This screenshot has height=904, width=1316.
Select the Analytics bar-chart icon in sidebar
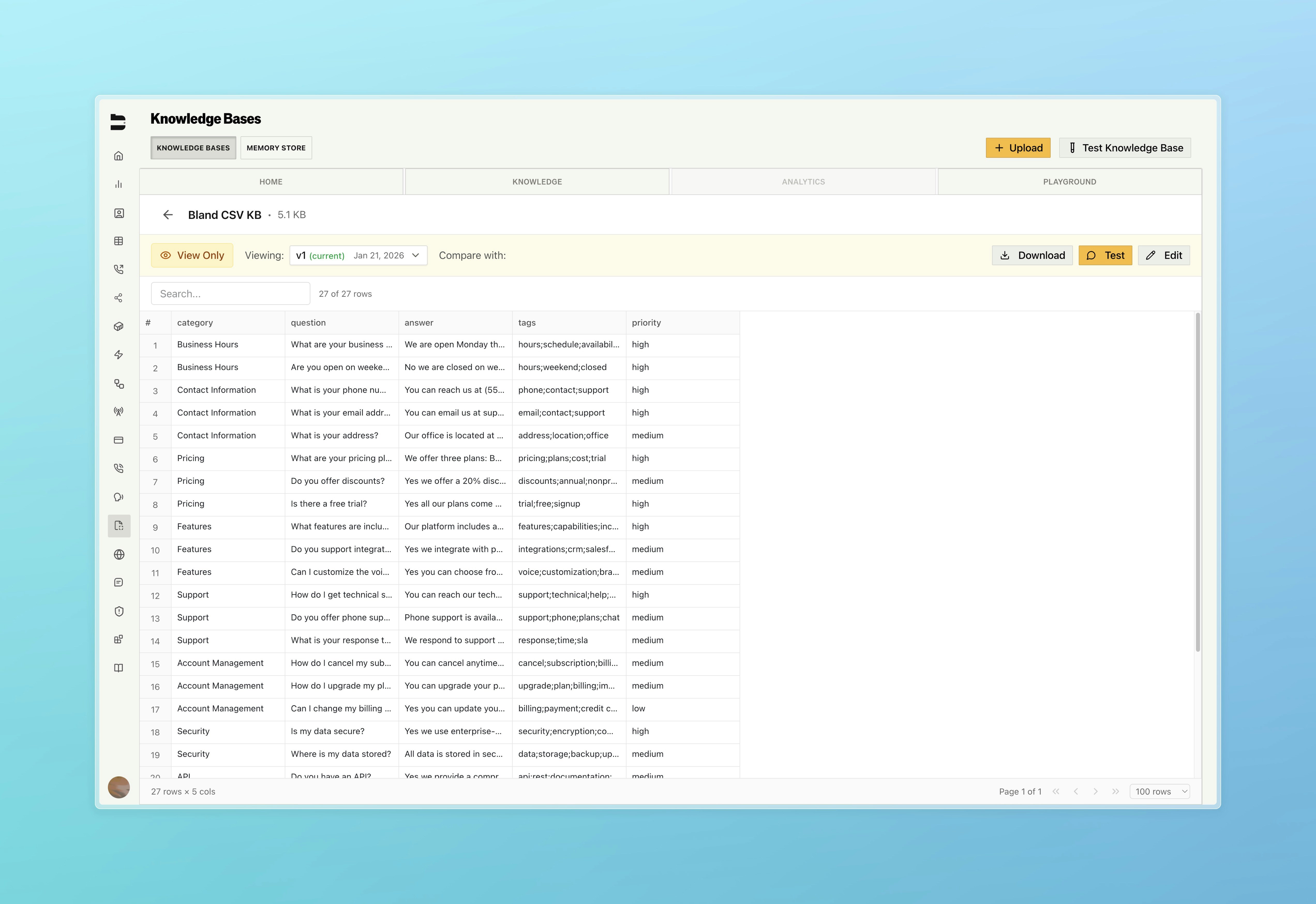pyautogui.click(x=119, y=183)
